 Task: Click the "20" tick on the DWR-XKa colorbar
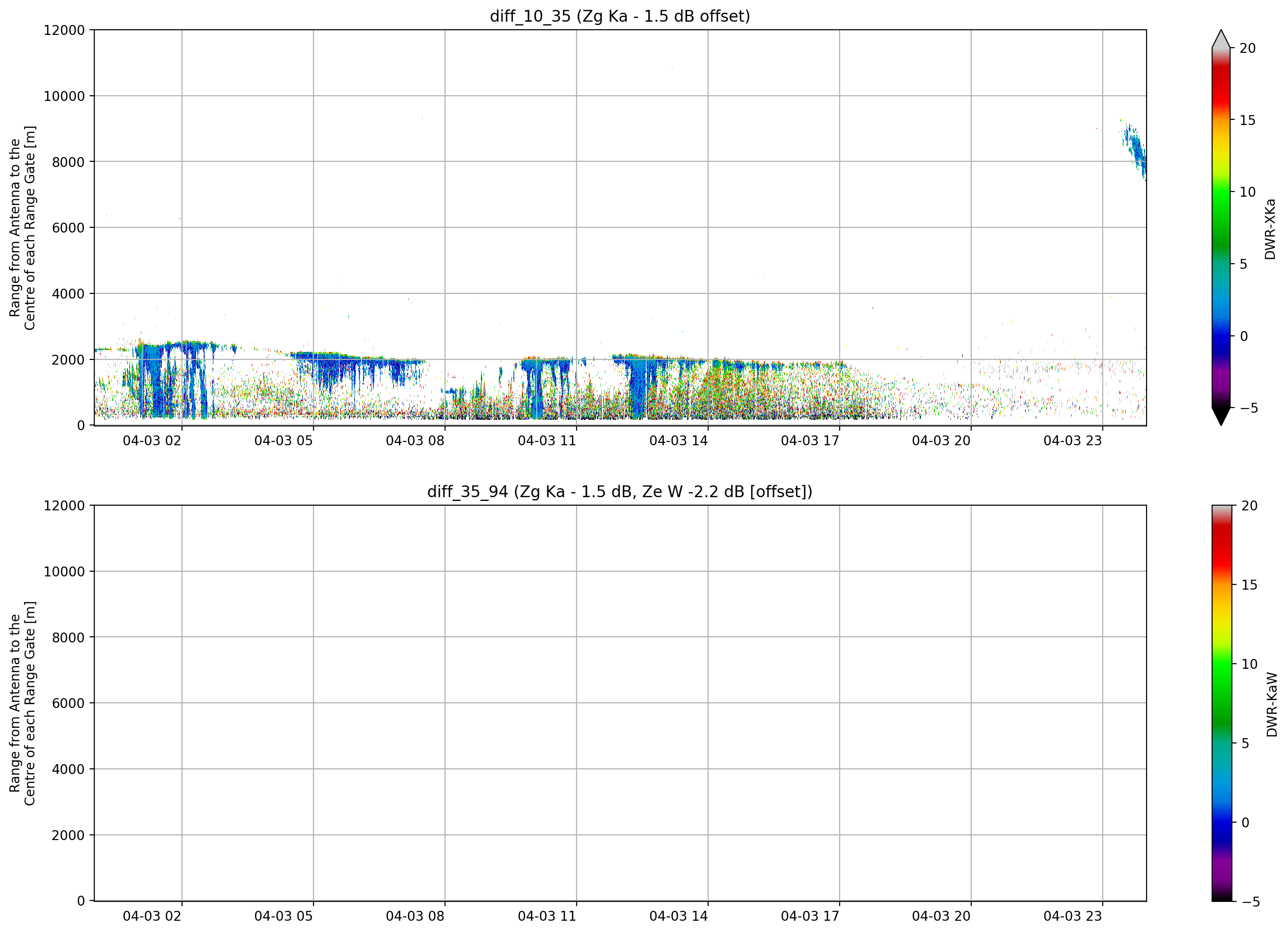pyautogui.click(x=1247, y=49)
